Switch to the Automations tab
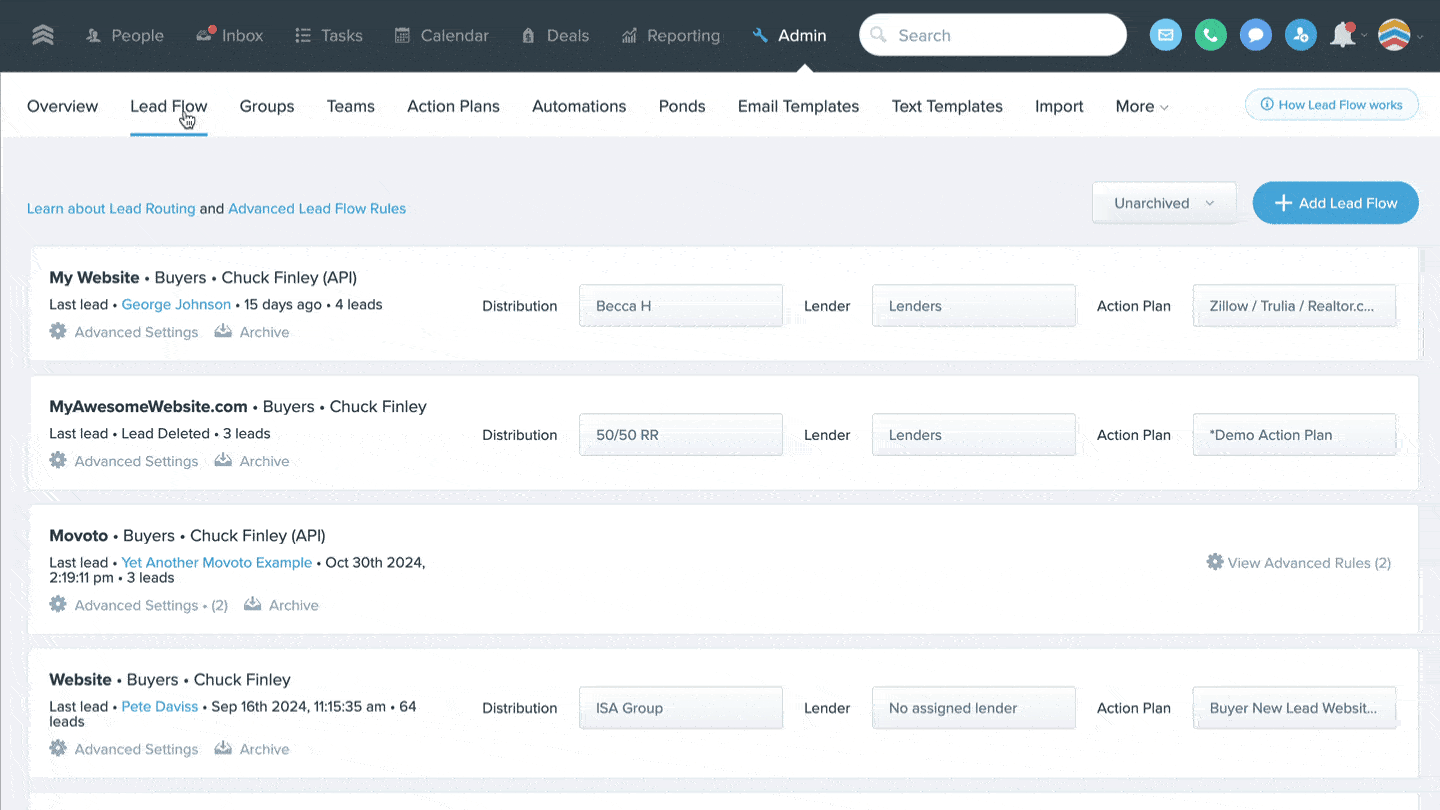1440x810 pixels. 579,107
